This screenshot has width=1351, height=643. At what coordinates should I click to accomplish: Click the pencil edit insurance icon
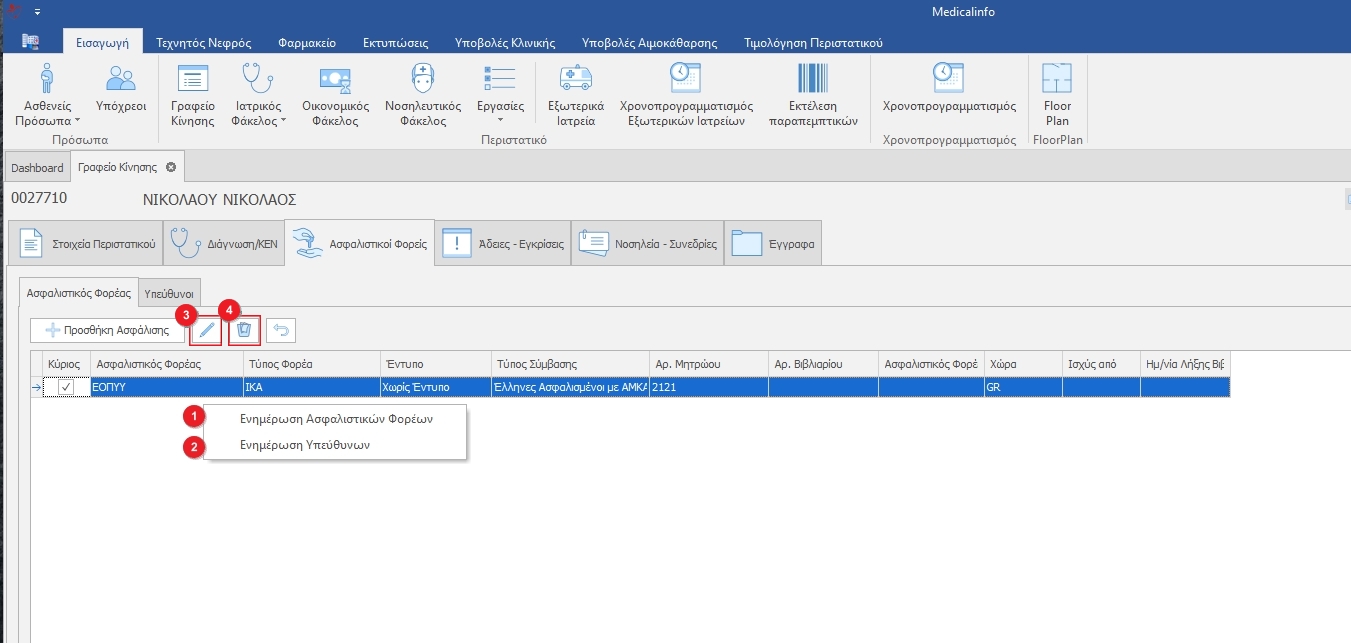tap(207, 330)
